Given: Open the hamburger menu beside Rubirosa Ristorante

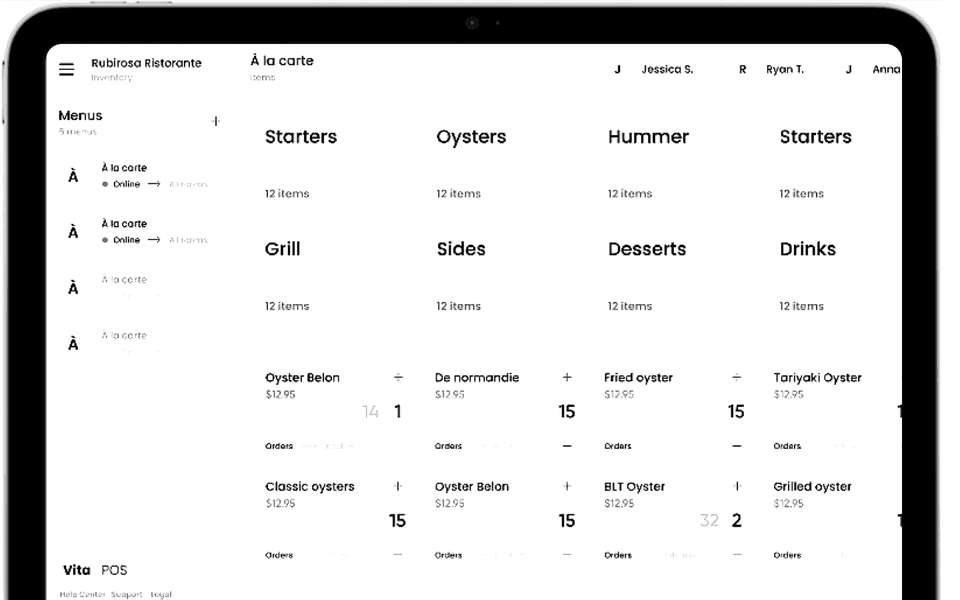Looking at the screenshot, I should pyautogui.click(x=67, y=69).
